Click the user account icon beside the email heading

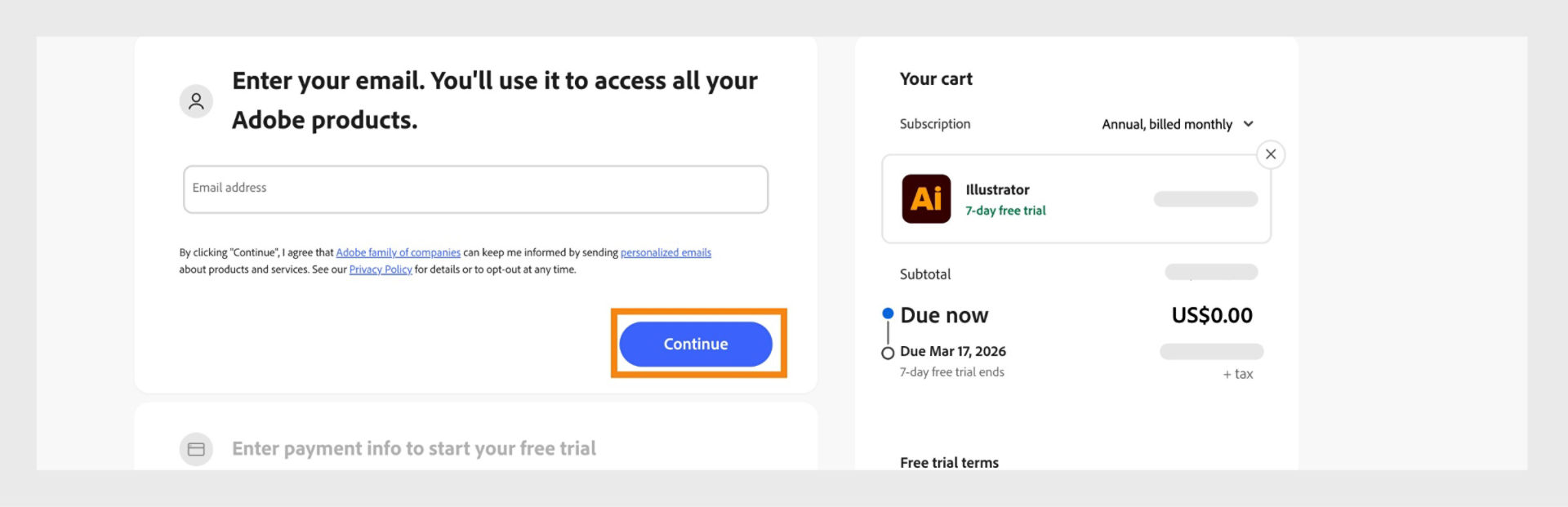point(196,100)
